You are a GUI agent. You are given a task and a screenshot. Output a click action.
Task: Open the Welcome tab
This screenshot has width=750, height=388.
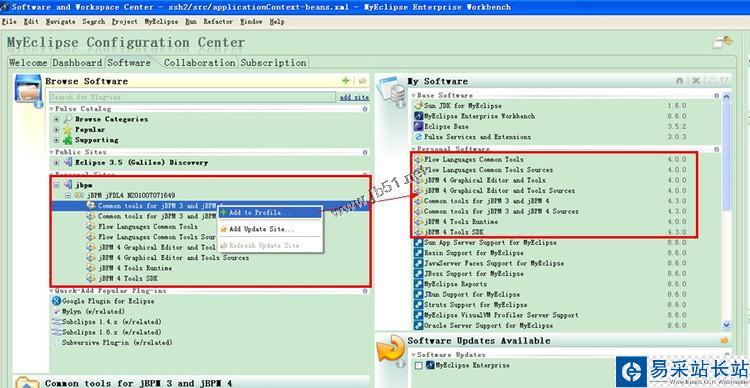point(28,63)
